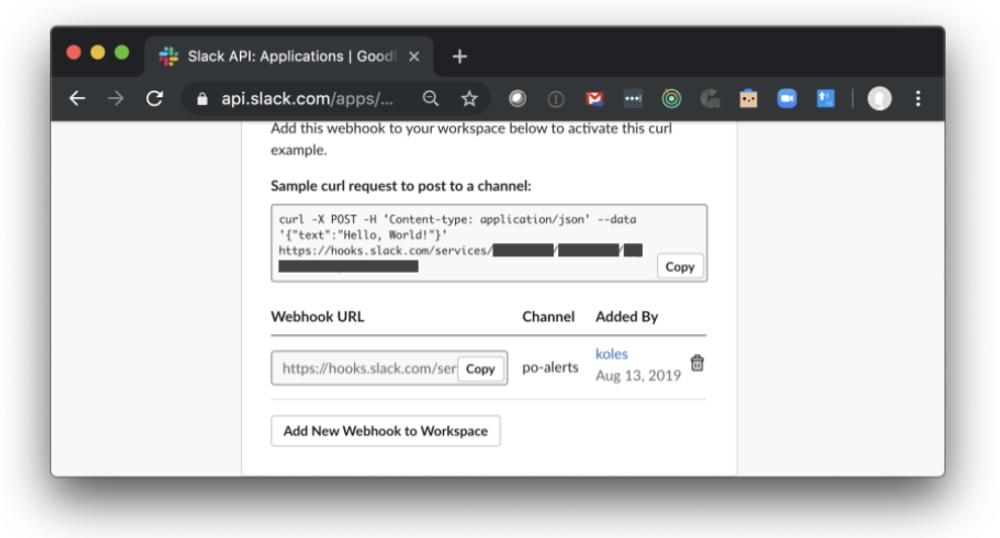The height and width of the screenshot is (538, 1000).
Task: Delete the po-alerts webhook with trash icon
Action: click(697, 363)
